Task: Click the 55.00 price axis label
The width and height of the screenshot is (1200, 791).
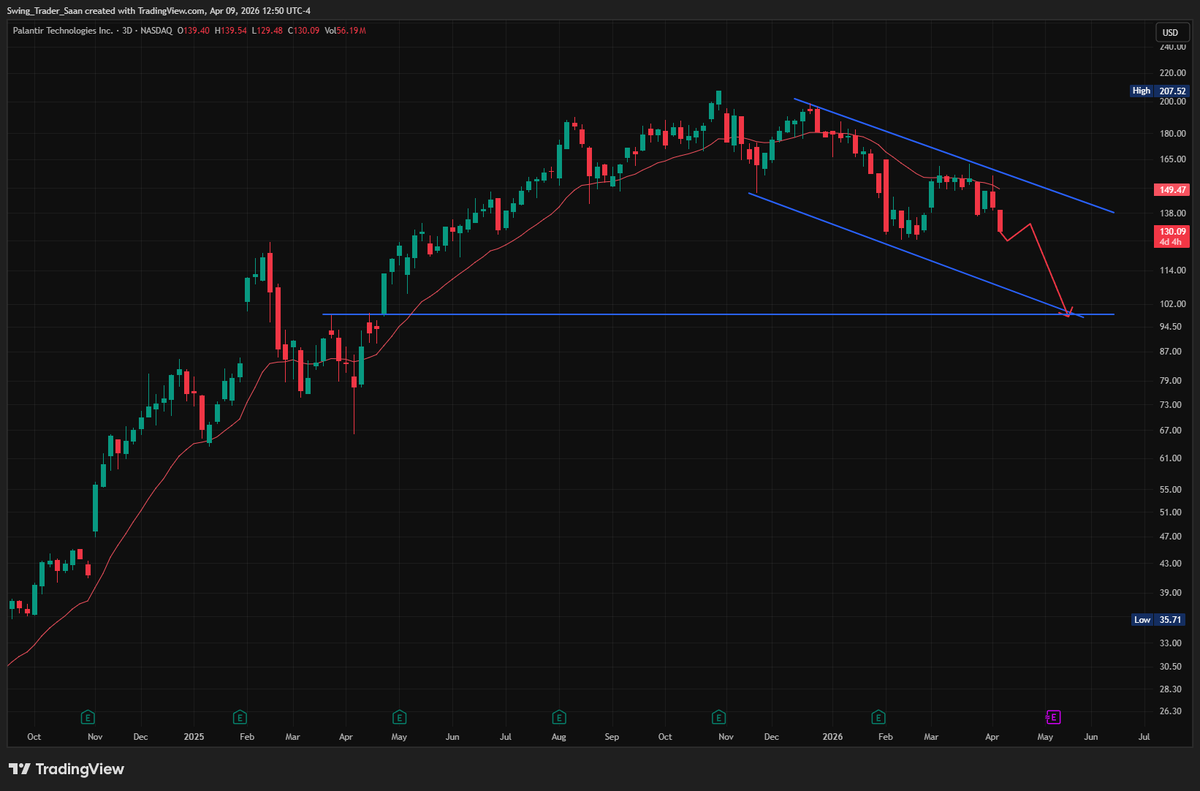Action: [x=1172, y=490]
